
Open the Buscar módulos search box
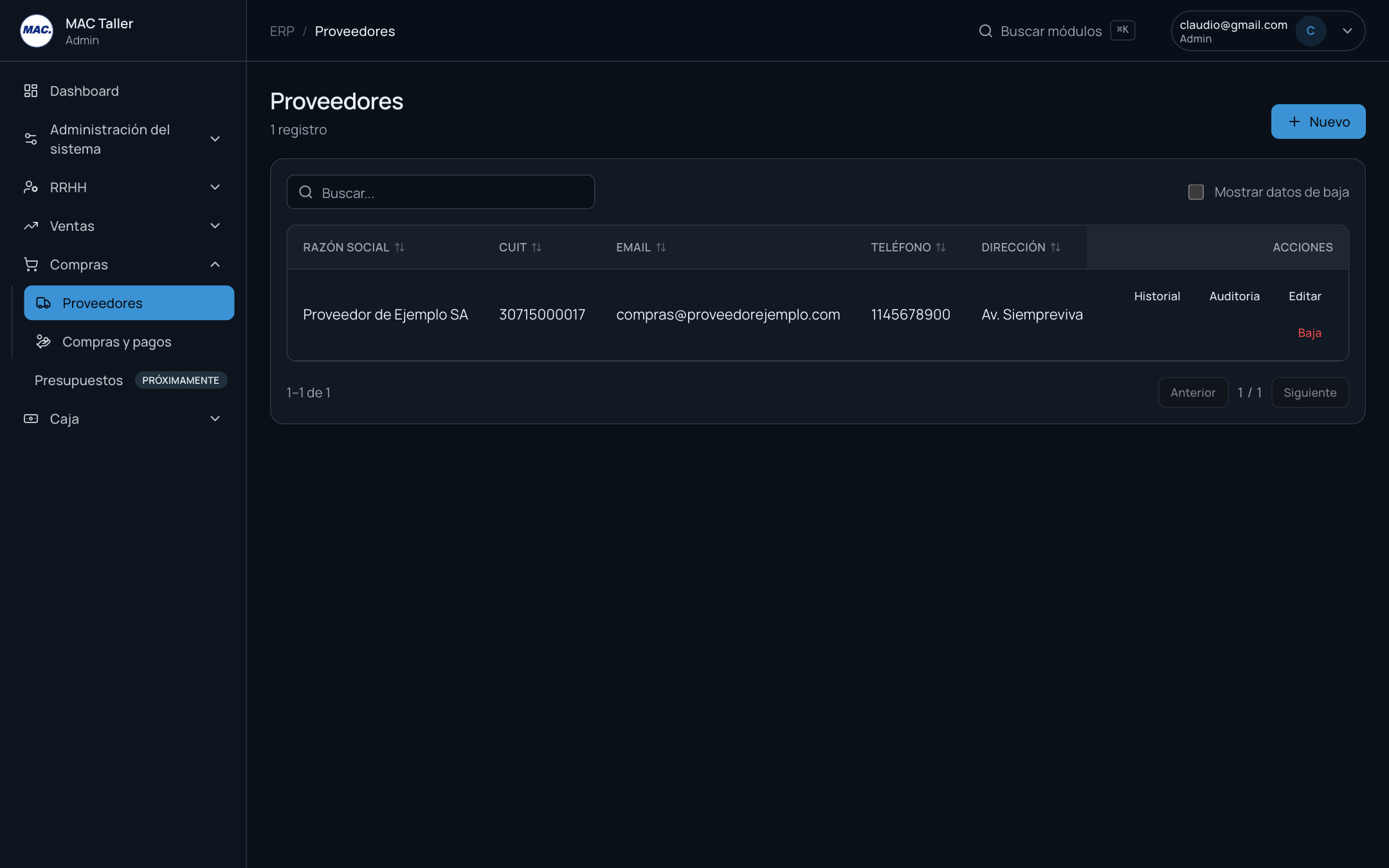(x=1057, y=31)
